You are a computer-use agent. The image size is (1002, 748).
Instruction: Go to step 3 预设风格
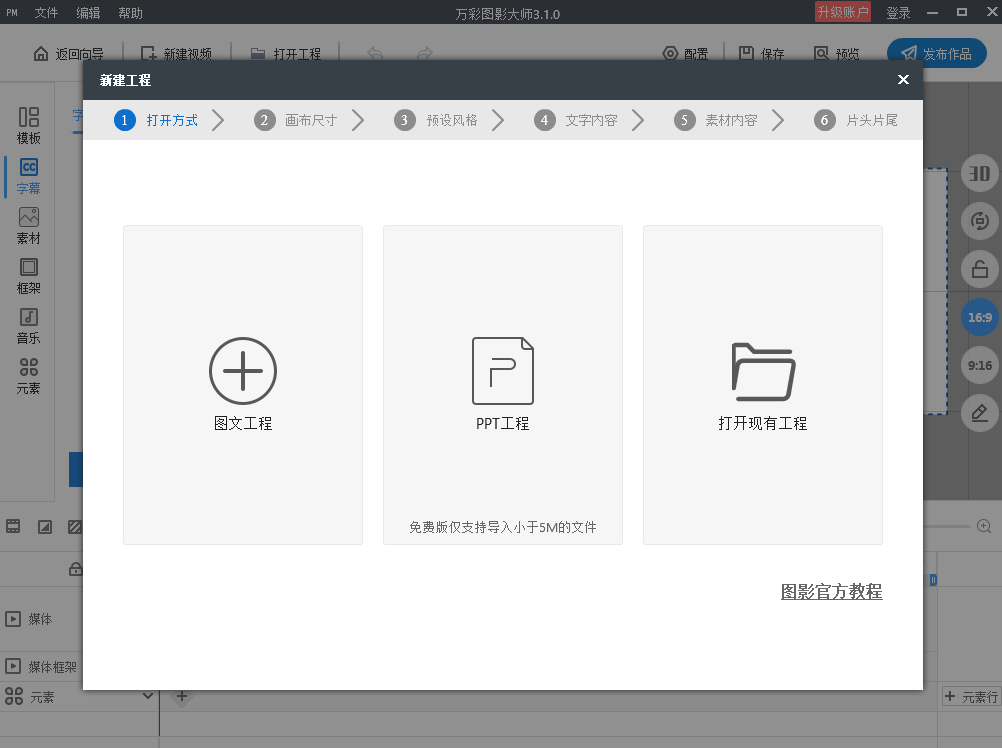[436, 120]
